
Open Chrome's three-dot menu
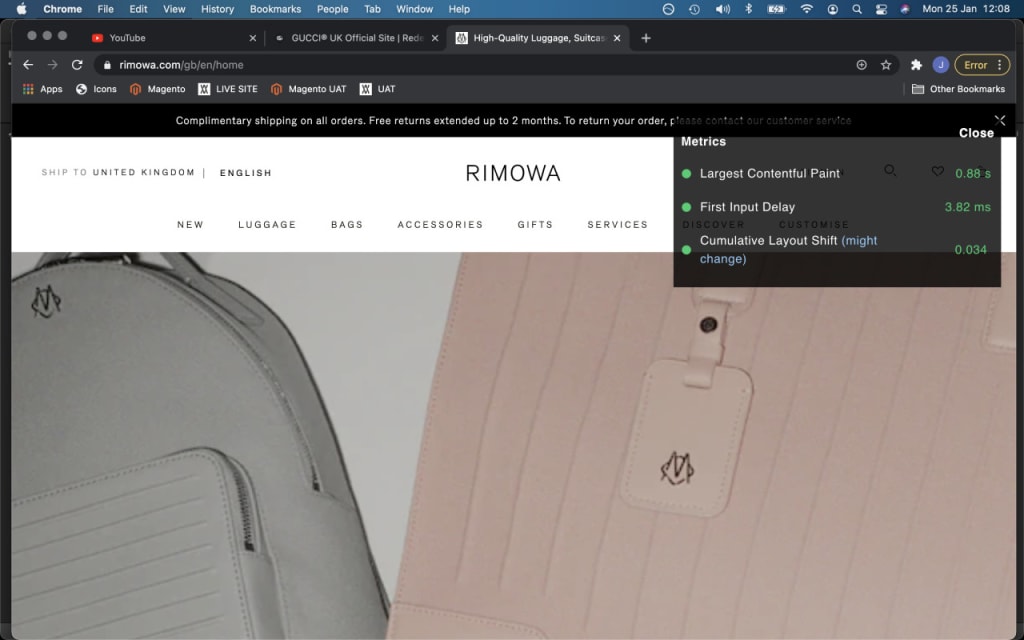pyautogui.click(x=1000, y=65)
